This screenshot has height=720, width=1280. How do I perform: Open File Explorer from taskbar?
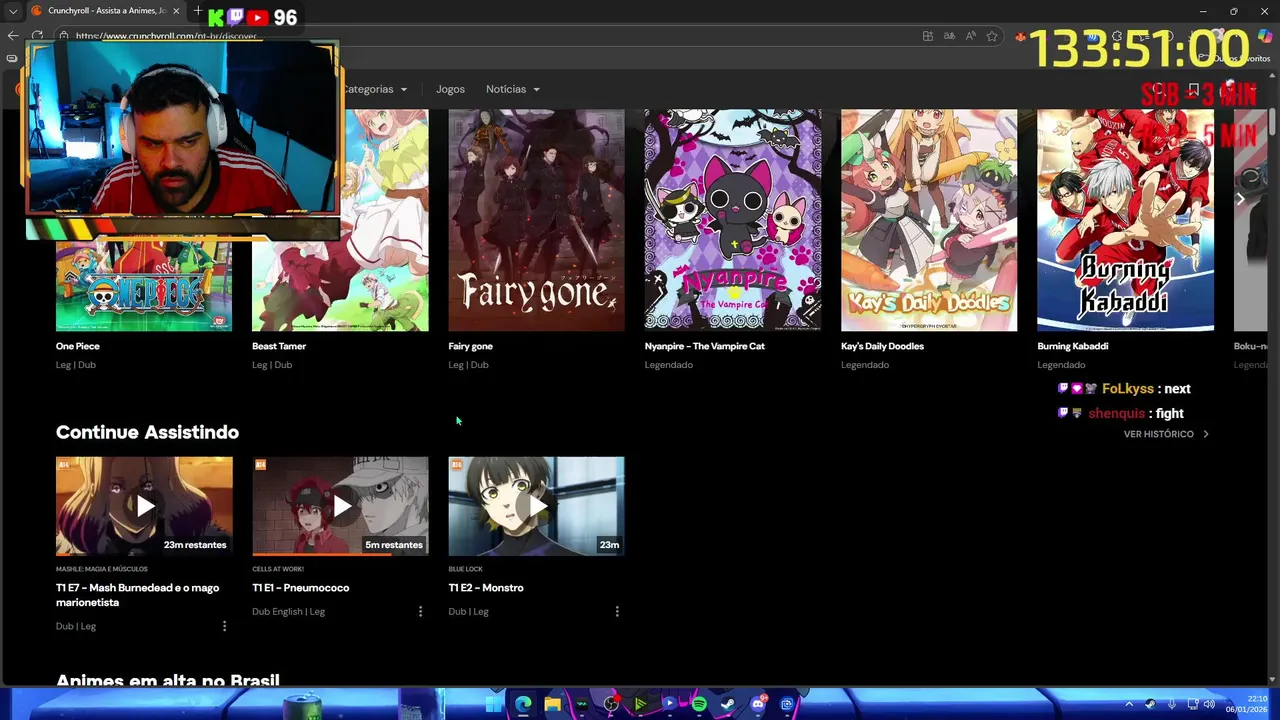(552, 704)
